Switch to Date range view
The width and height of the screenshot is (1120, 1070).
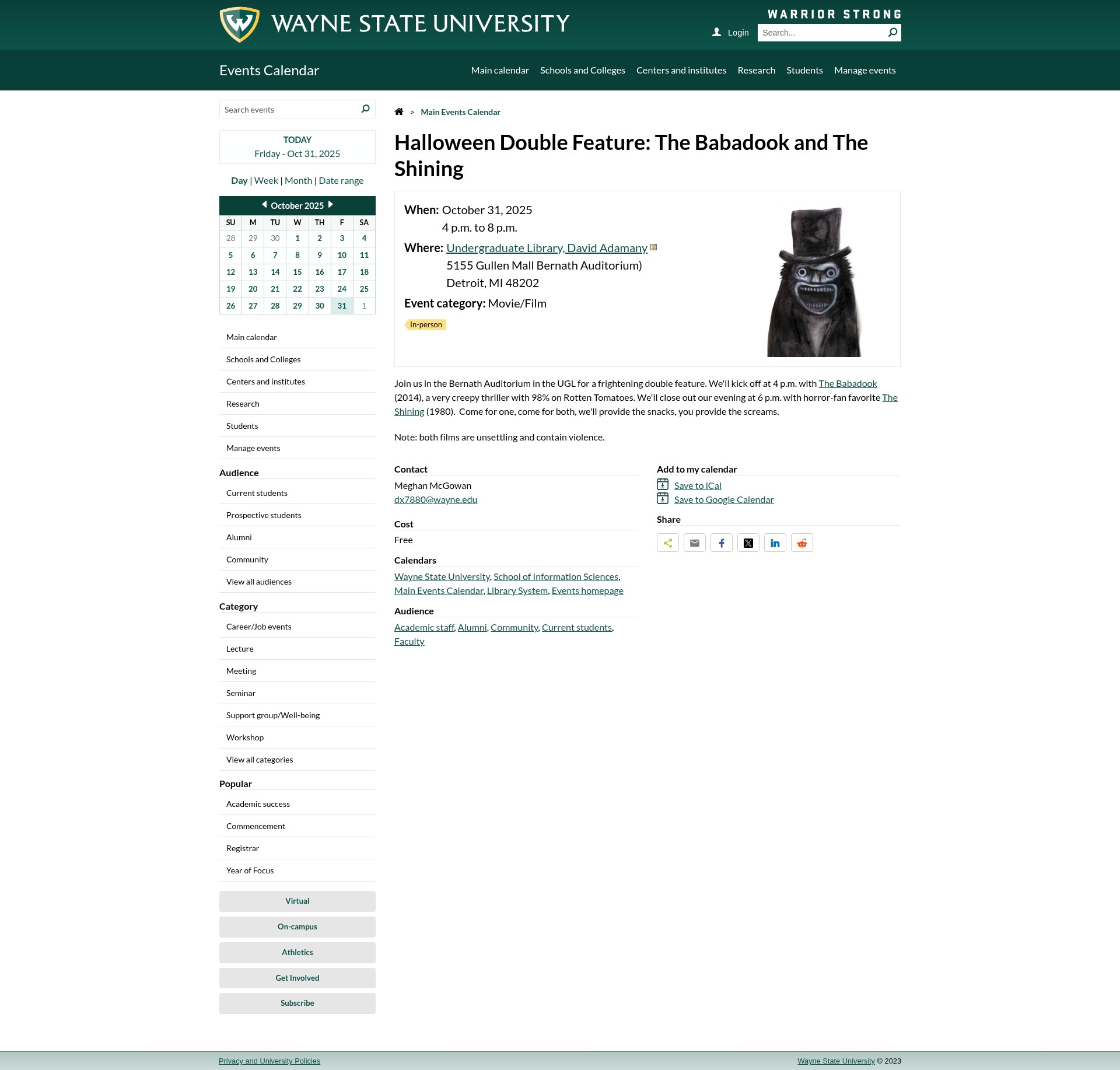click(341, 180)
